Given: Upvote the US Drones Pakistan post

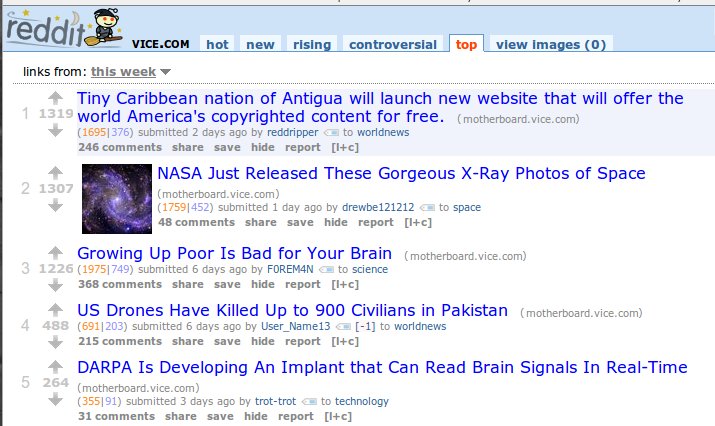Looking at the screenshot, I should pos(55,310).
